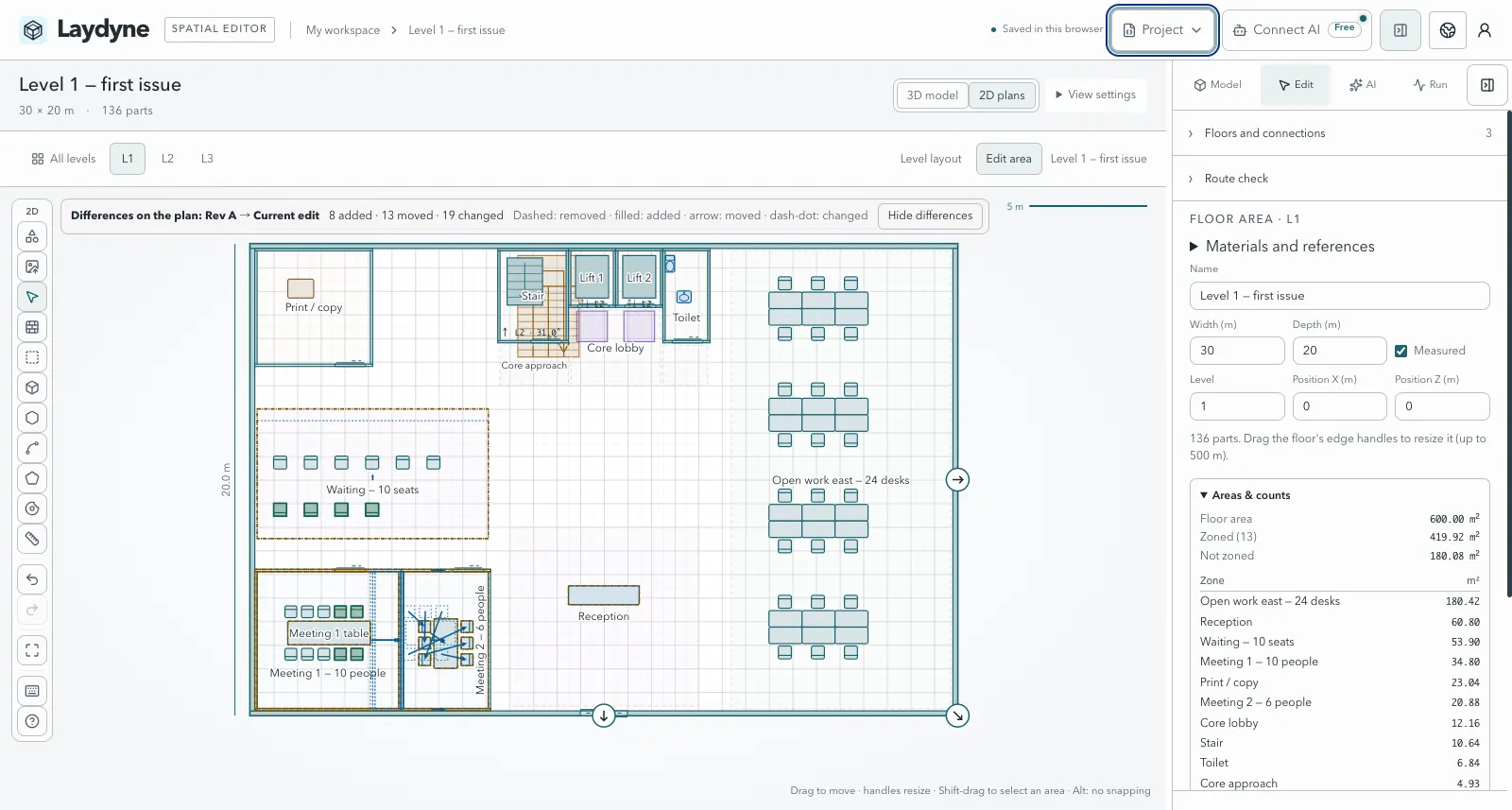1512x810 pixels.
Task: Click Hide differences button
Action: click(930, 215)
